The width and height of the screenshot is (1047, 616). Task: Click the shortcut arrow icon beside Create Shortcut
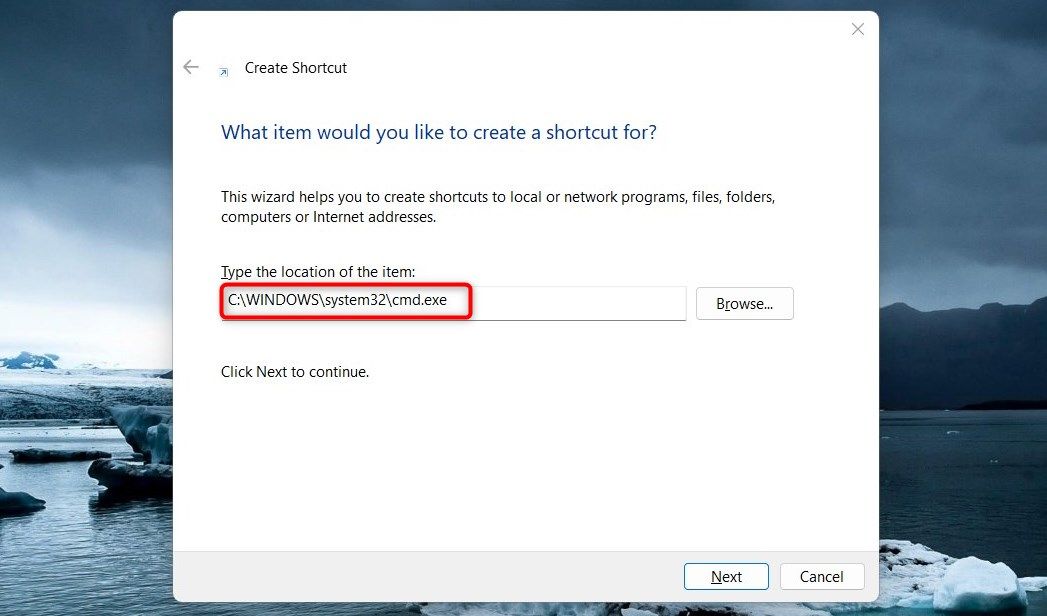[224, 72]
